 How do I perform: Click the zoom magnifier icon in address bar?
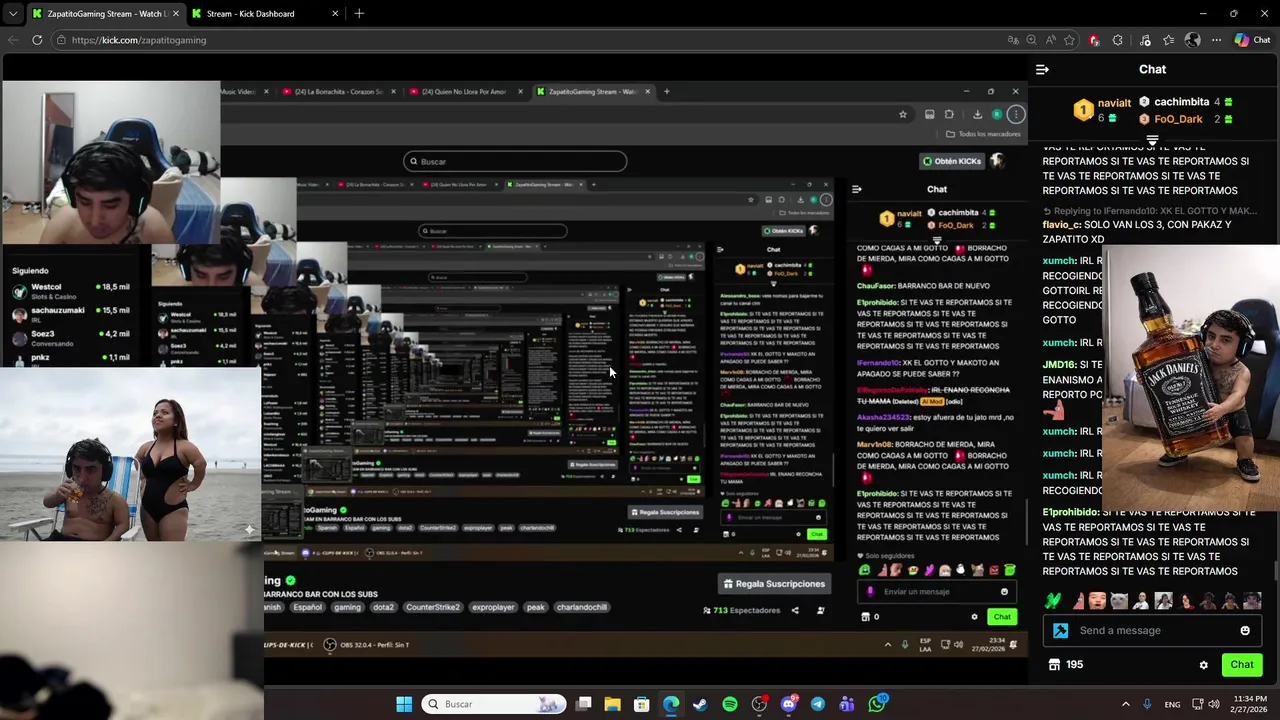1032,40
